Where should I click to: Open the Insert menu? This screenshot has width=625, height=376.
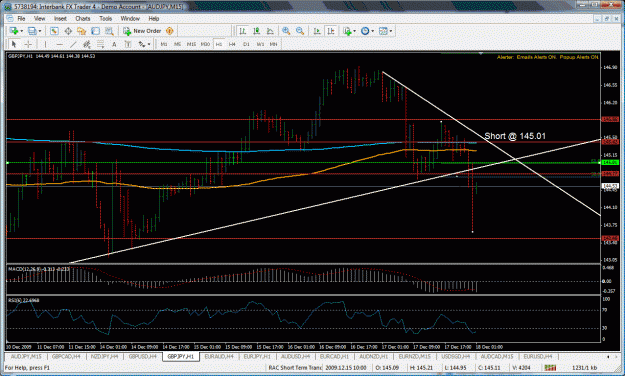click(60, 18)
